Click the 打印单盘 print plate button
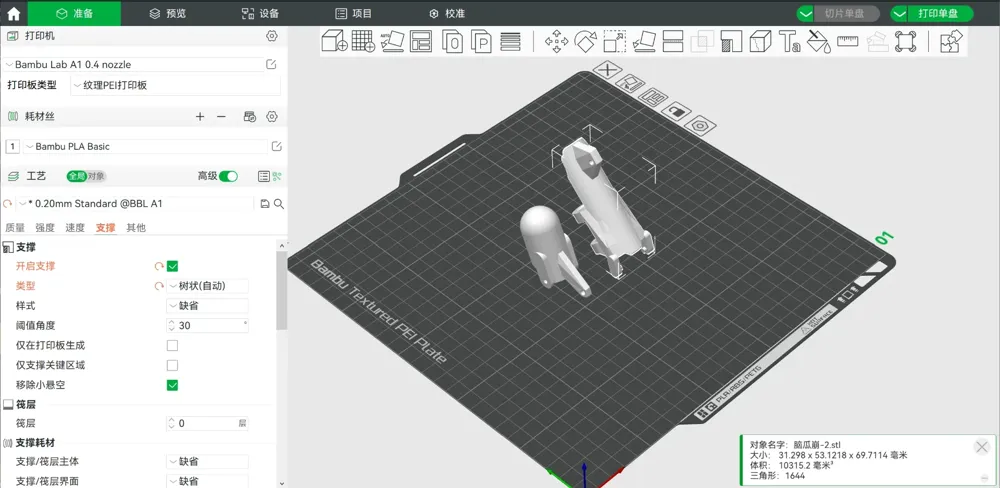 940,13
